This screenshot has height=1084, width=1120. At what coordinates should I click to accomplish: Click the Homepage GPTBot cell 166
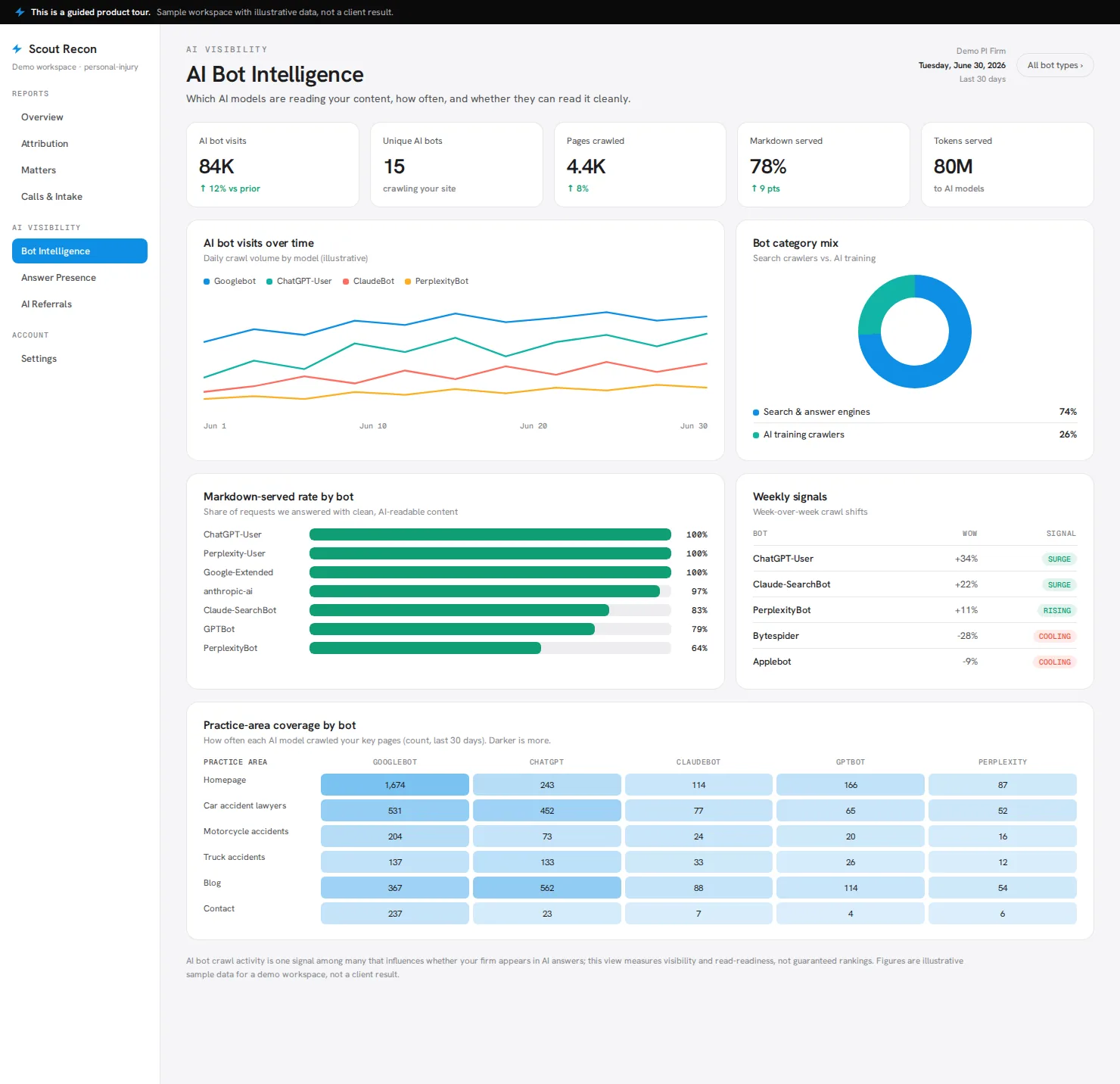[851, 785]
